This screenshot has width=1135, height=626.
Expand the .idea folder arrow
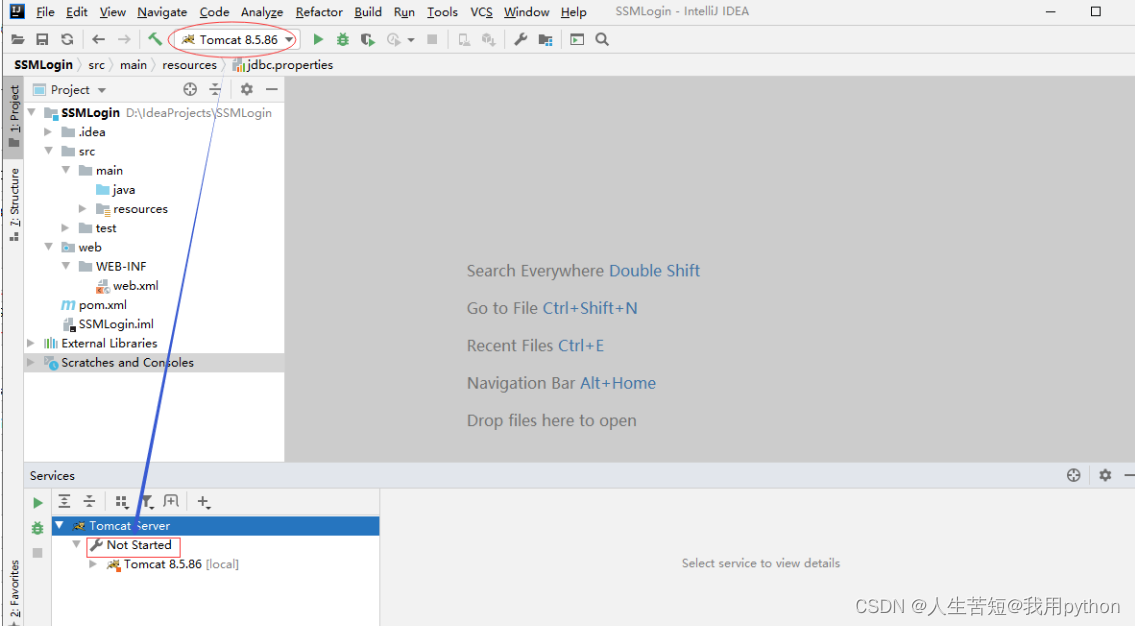[x=48, y=132]
